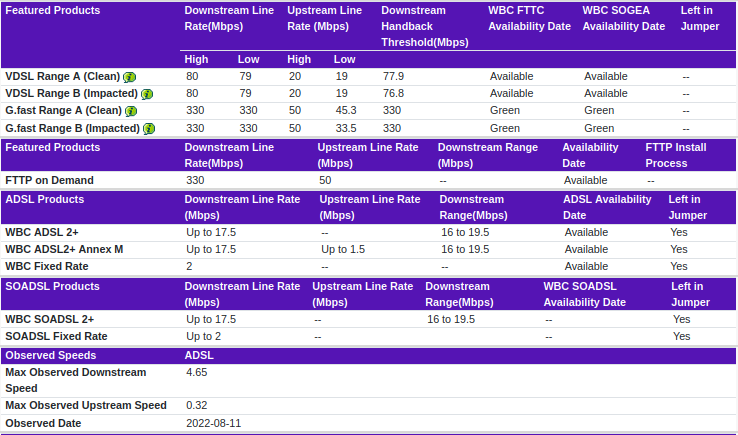Click the info icon next to VDSL Range A (Clean)
The image size is (738, 435).
[129, 77]
